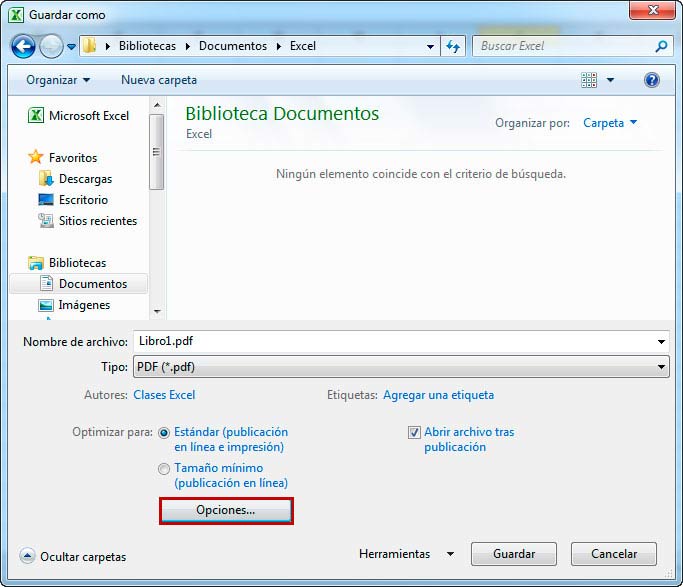Viewport: 683px width, 587px height.
Task: Click the navigation pane scroll down arrow
Action: pyautogui.click(x=157, y=311)
